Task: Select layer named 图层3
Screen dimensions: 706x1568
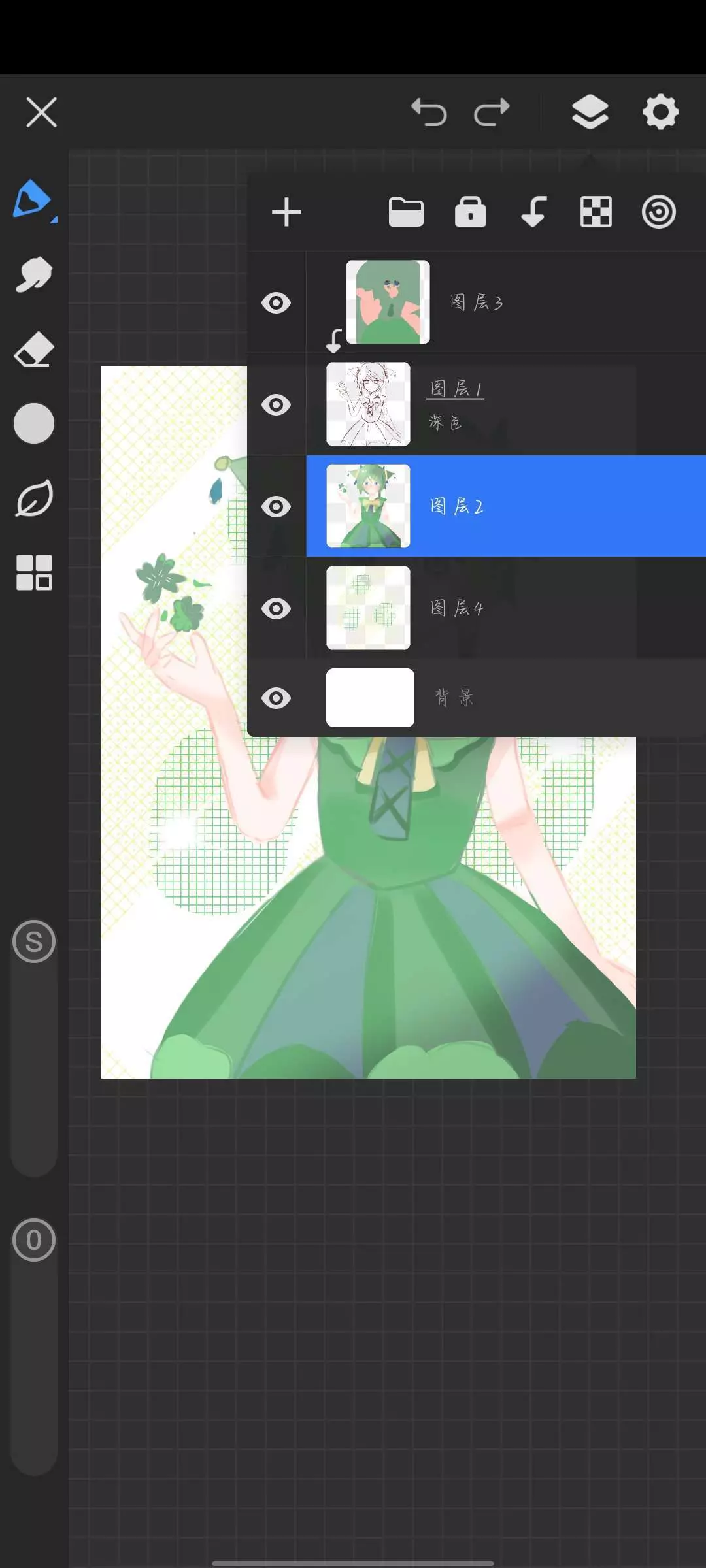Action: click(x=477, y=302)
